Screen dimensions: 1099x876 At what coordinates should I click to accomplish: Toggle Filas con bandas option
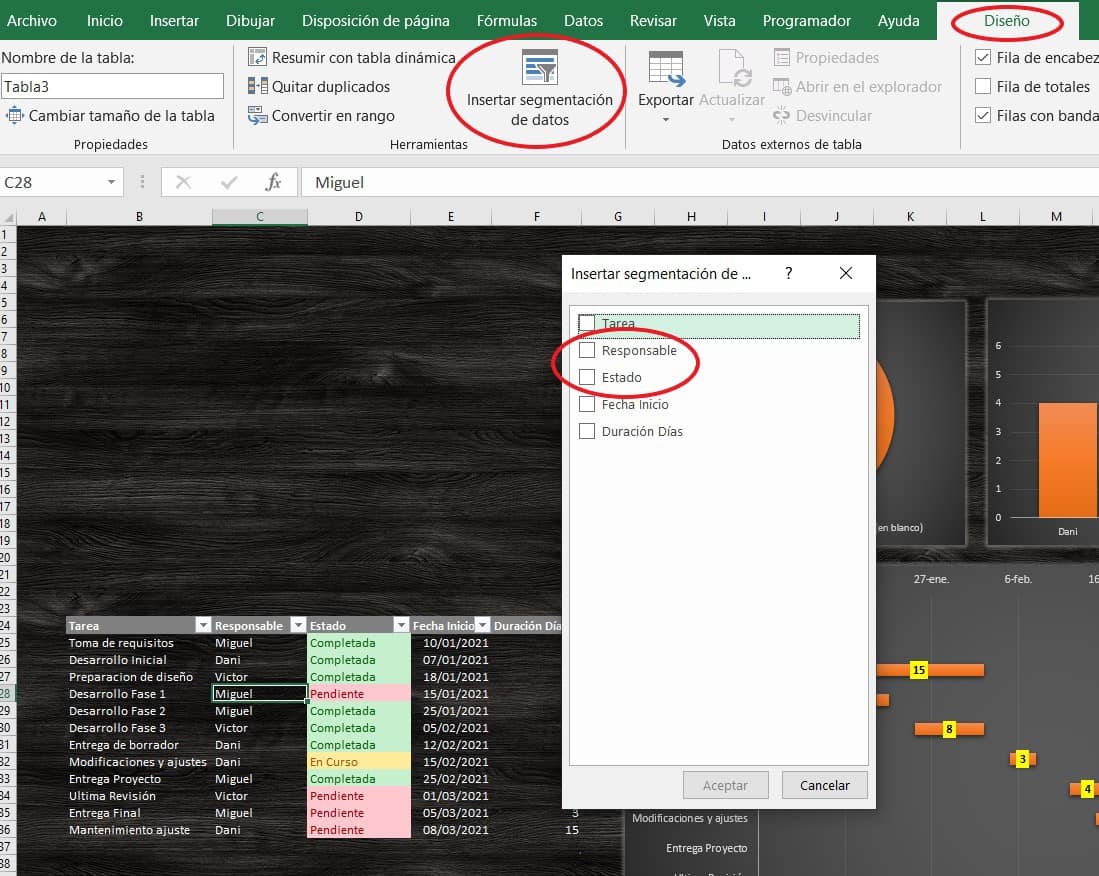point(983,115)
